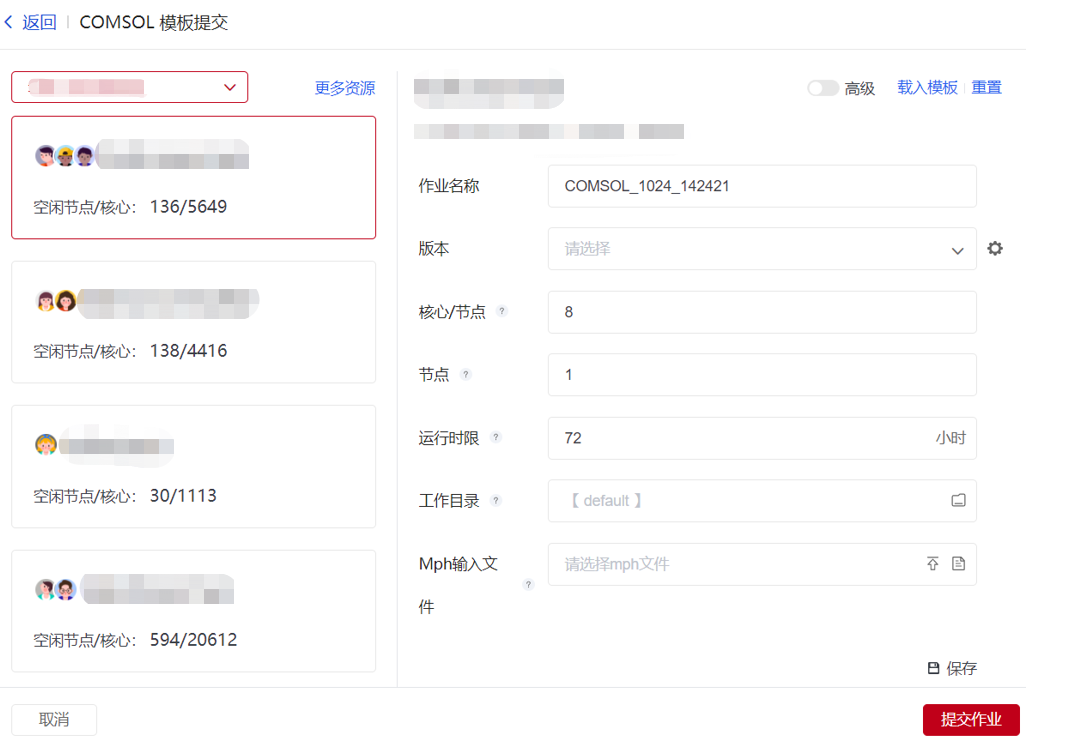Image resolution: width=1076 pixels, height=752 pixels.
Task: Click help icon next to 运行时限
Action: [496, 437]
